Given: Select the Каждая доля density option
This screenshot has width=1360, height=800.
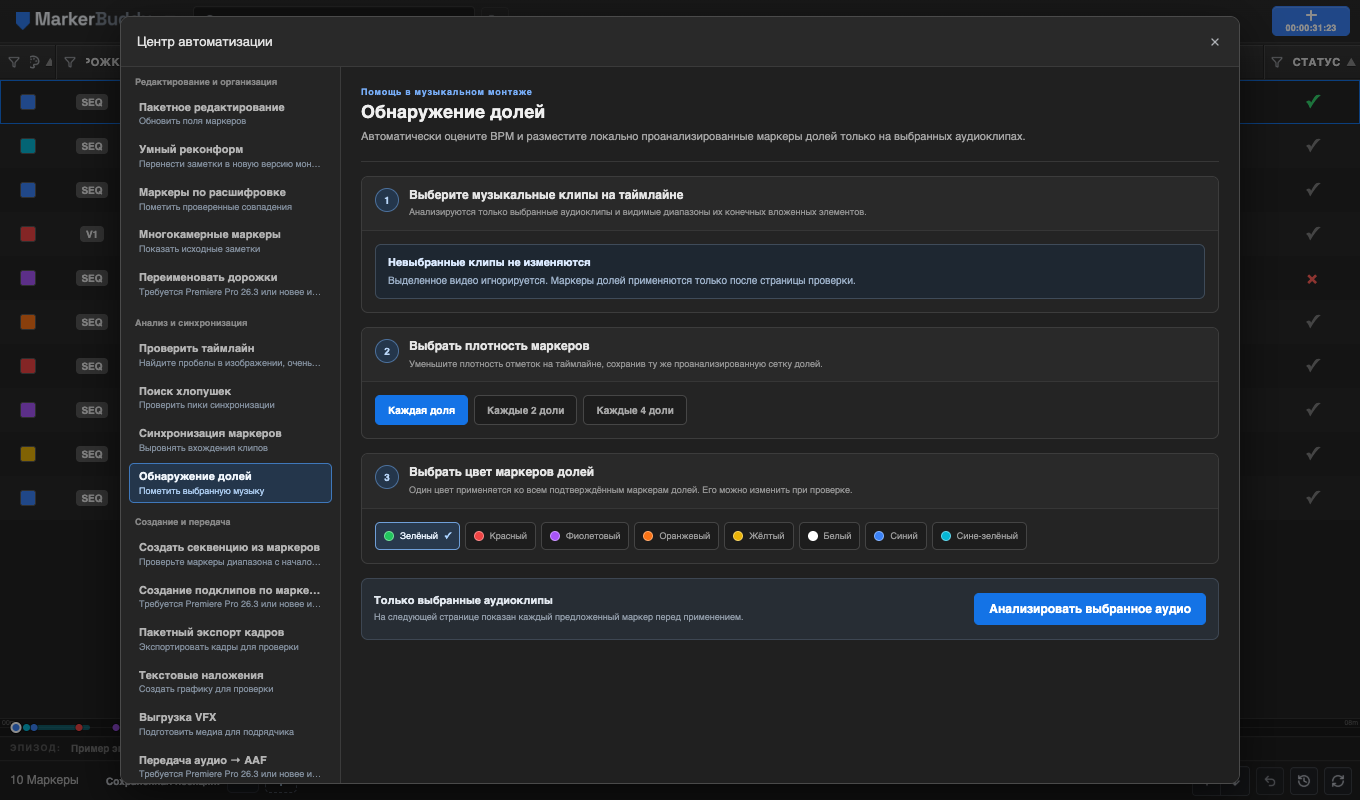Looking at the screenshot, I should click(421, 410).
